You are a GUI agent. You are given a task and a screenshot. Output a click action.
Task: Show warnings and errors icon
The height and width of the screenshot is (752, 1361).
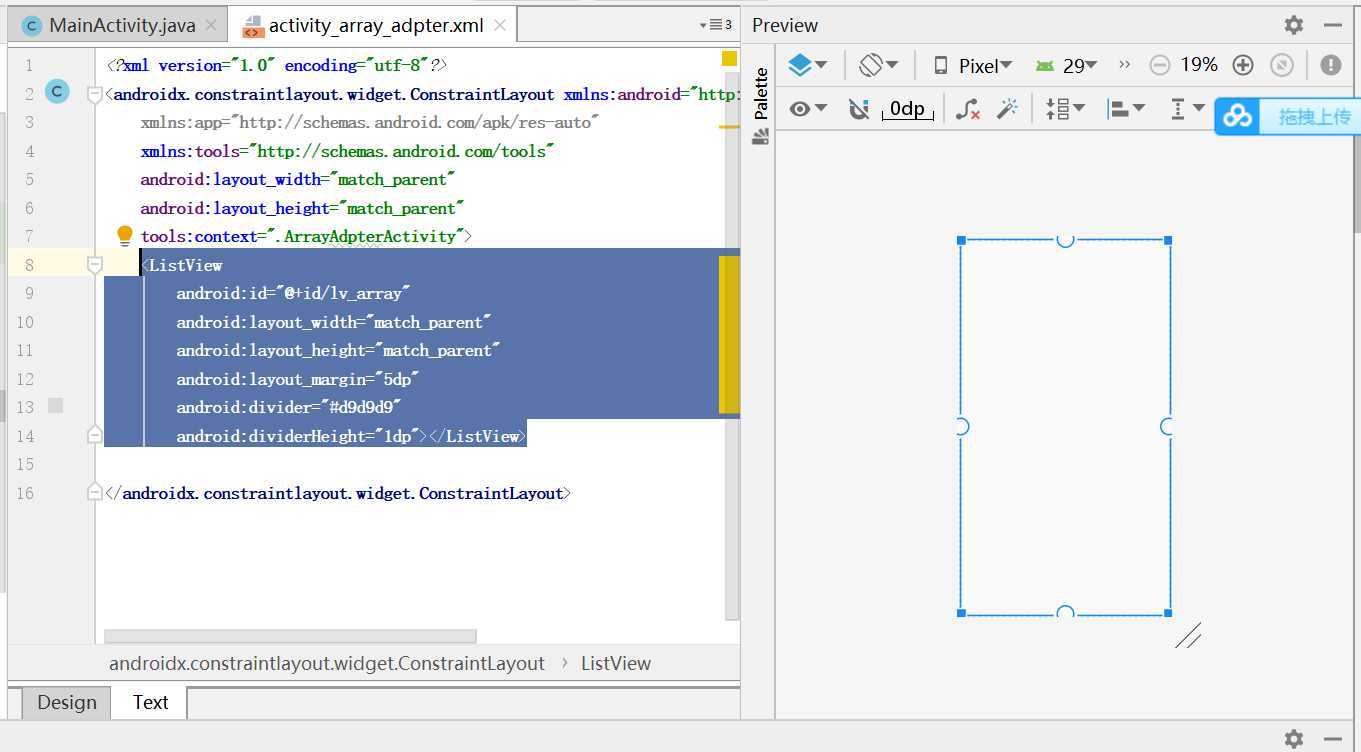(1330, 65)
